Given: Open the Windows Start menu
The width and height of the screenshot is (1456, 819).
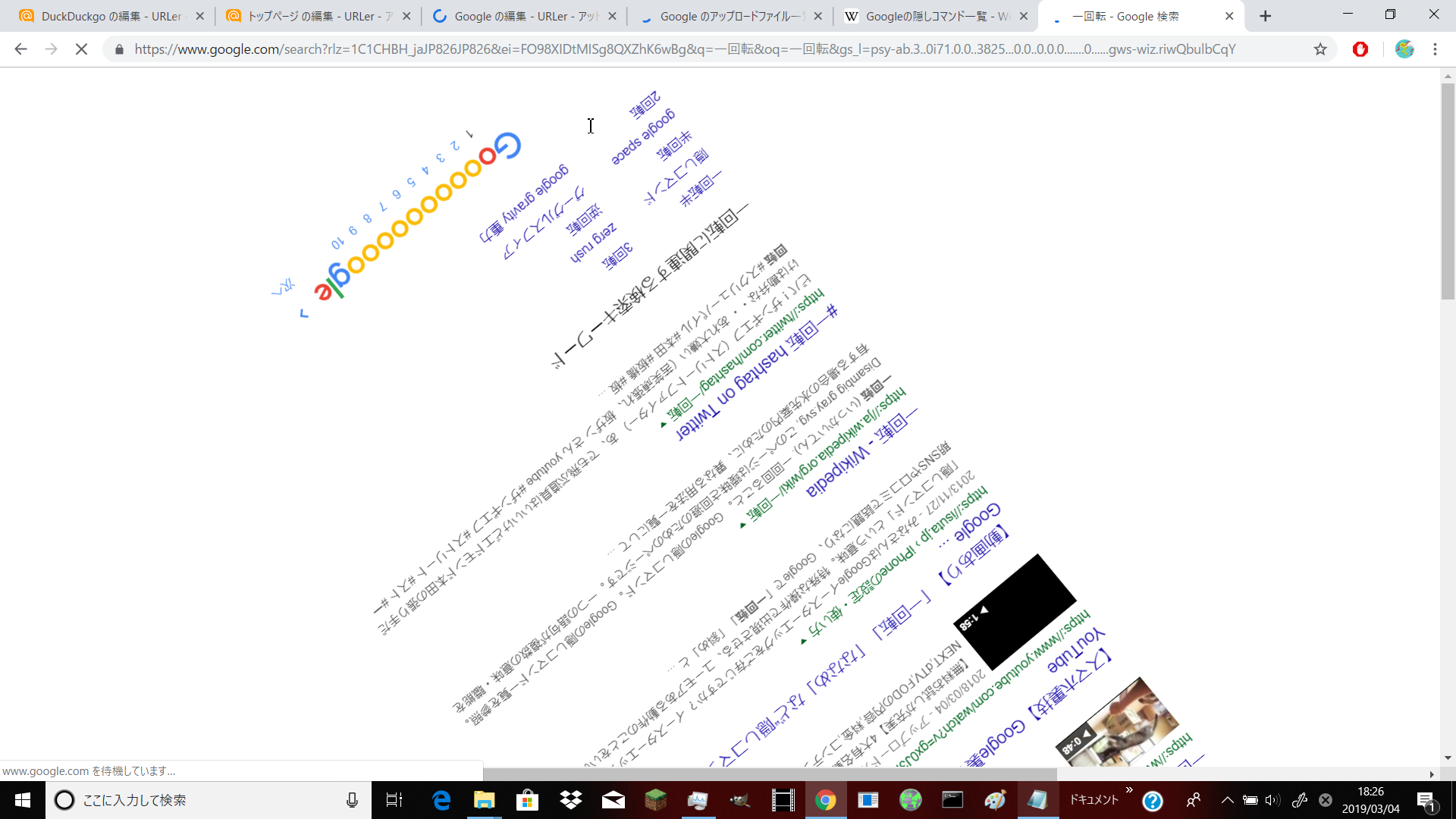Looking at the screenshot, I should pos(23,800).
